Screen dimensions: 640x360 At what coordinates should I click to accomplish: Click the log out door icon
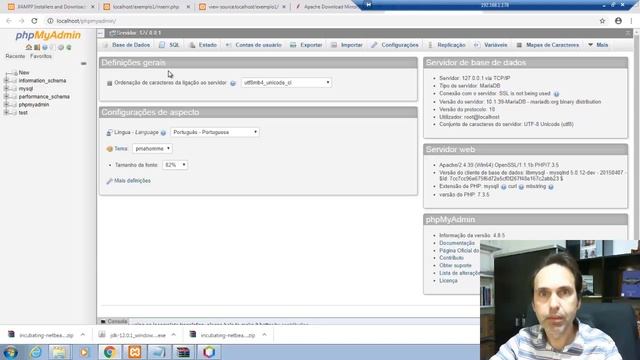click(37, 47)
